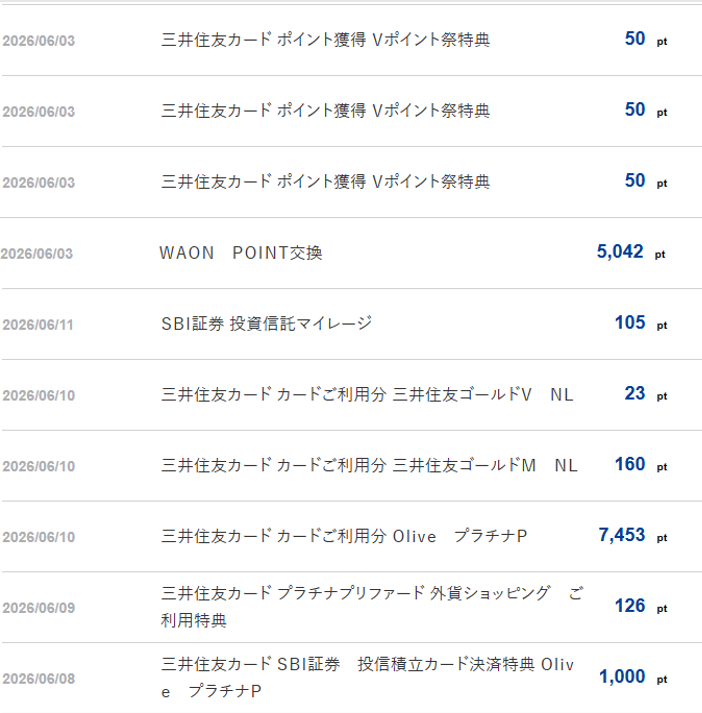Click the 2026/06/09 date
The image size is (702, 713).
click(x=39, y=608)
